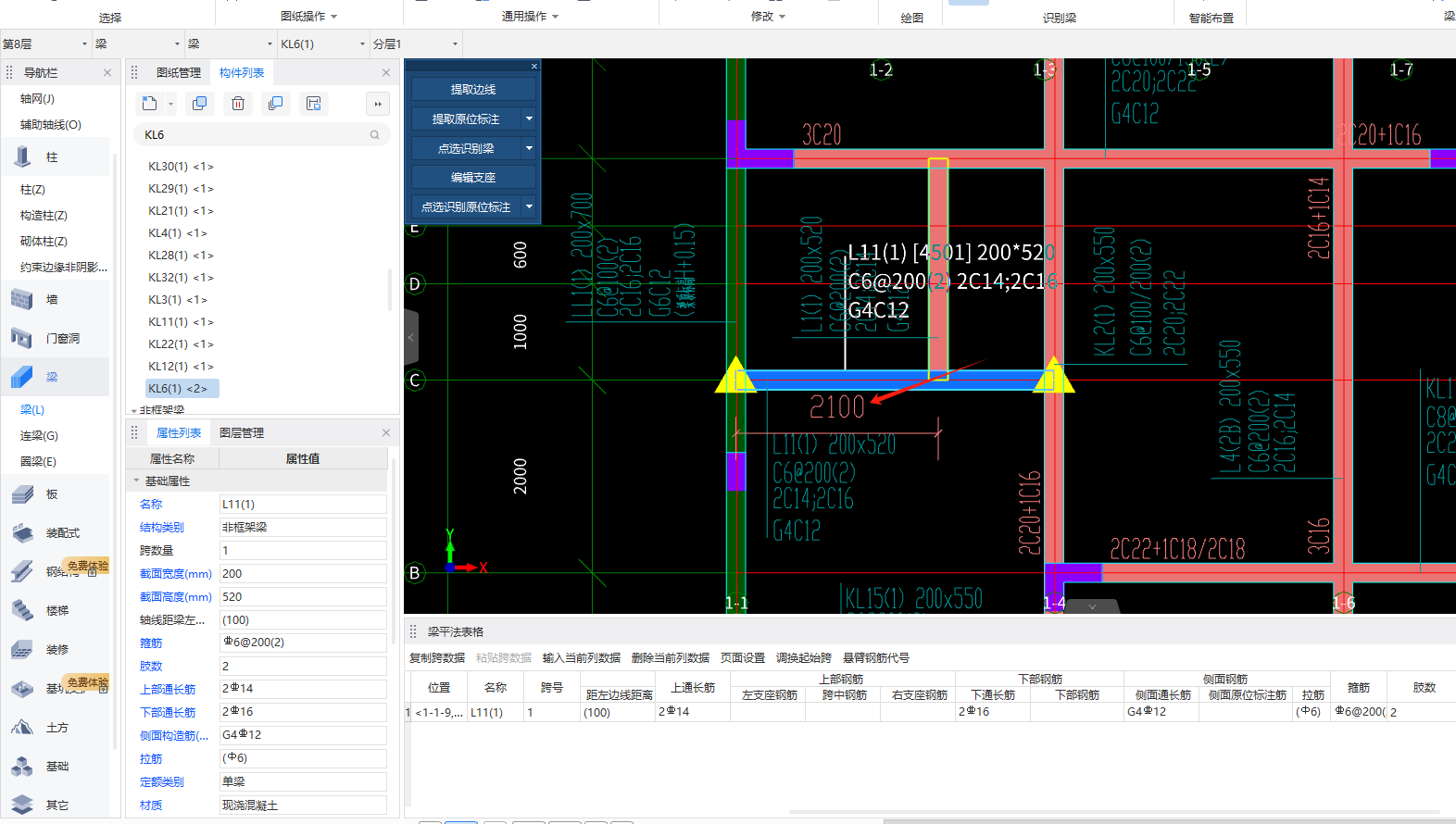
Task: Open 点选识别原位标注 dropdown arrow
Action: tap(529, 206)
